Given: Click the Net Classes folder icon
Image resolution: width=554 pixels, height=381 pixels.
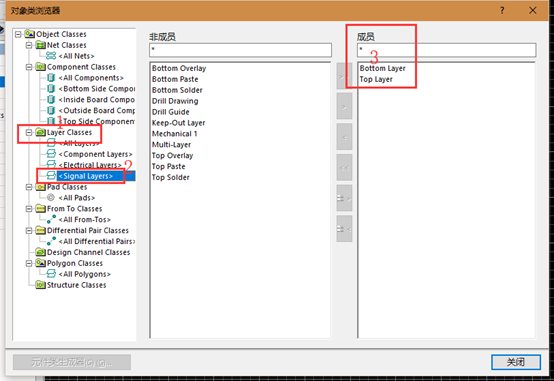Looking at the screenshot, I should point(41,45).
